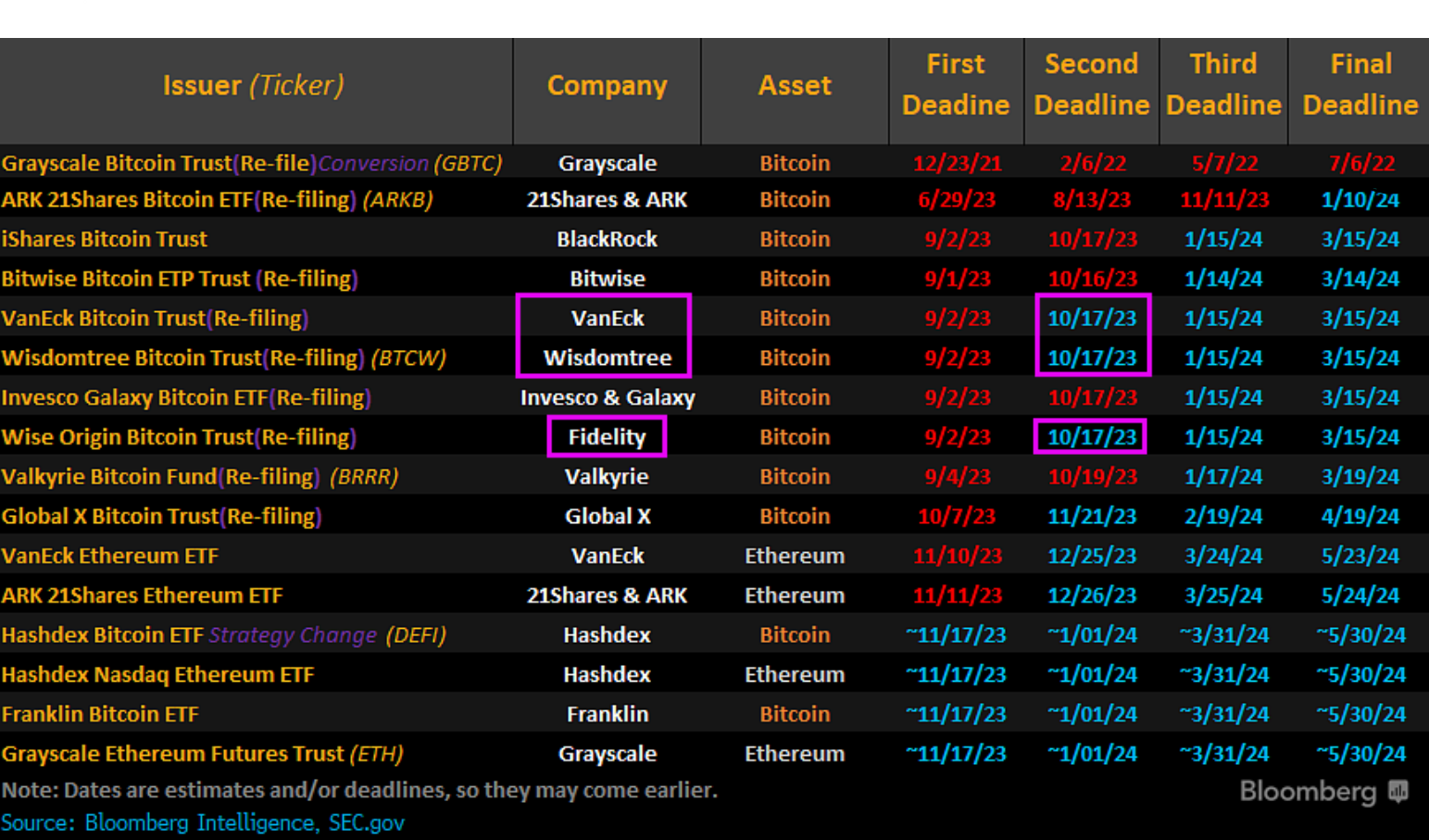
Task: Click the '3/24/24' third deadline date
Action: tap(1223, 556)
